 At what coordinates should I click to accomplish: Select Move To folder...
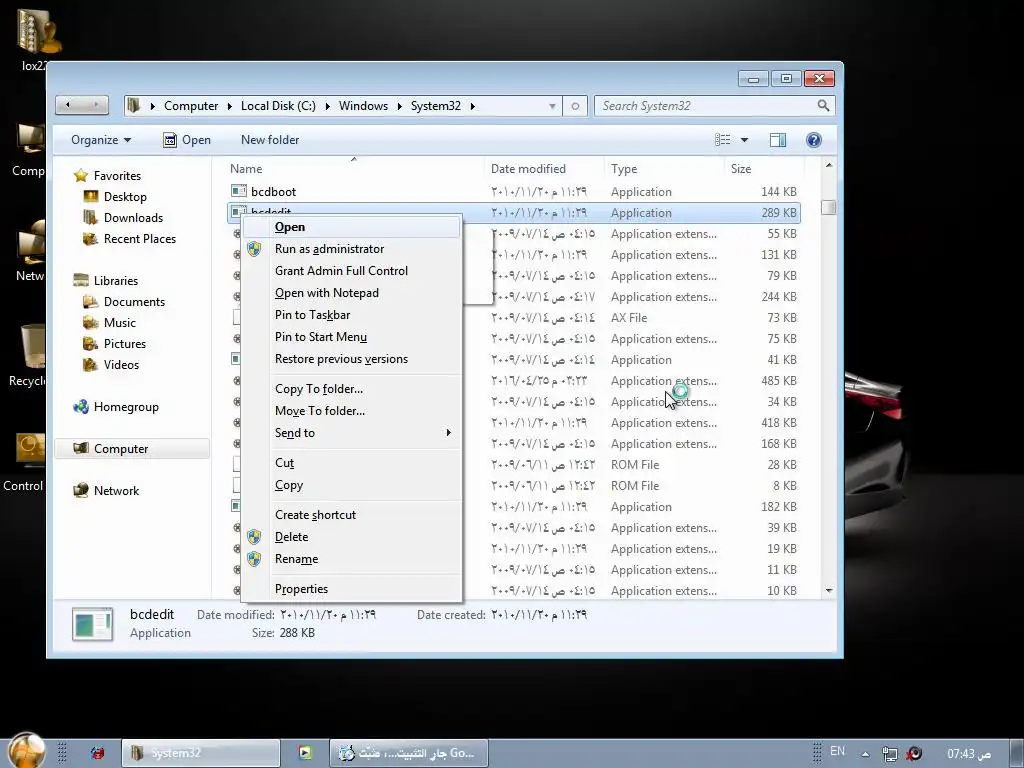pyautogui.click(x=352, y=411)
